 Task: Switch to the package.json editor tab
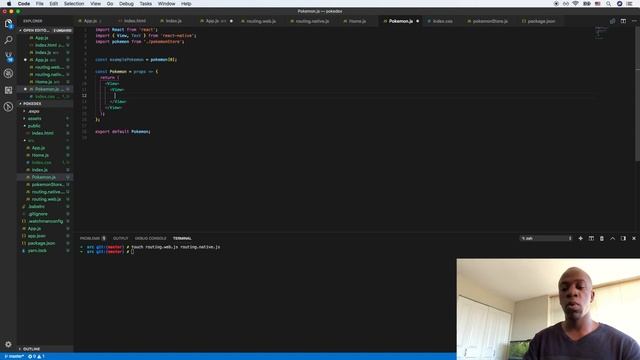[x=541, y=21]
